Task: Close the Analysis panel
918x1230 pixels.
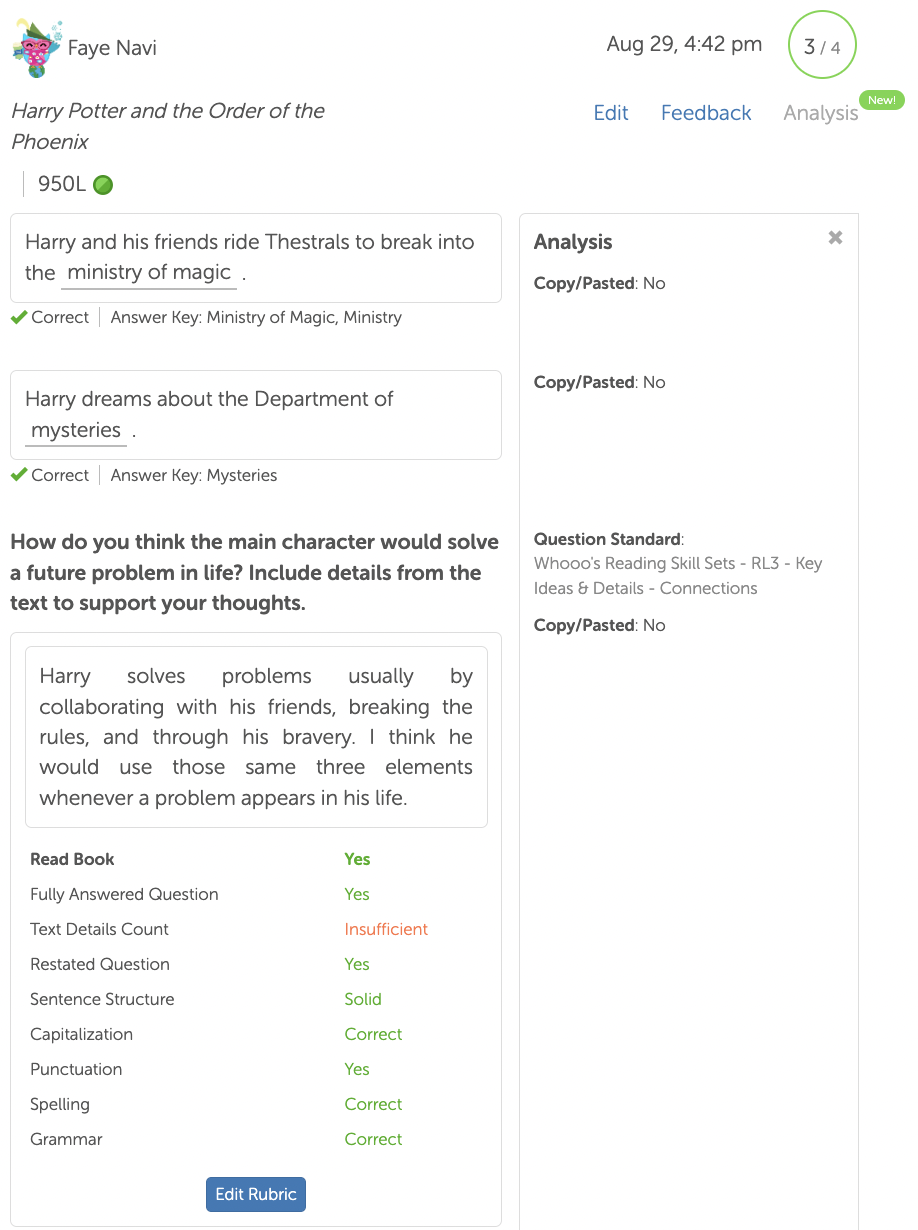Action: 835,238
